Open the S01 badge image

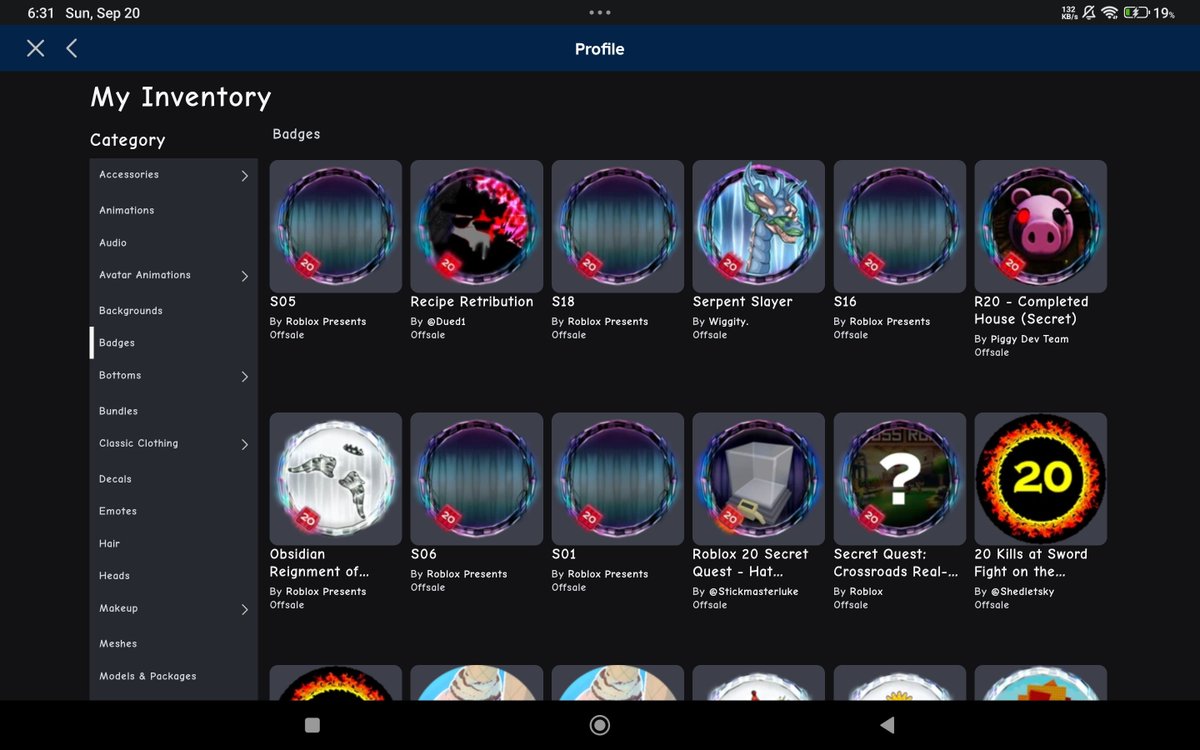[618, 479]
